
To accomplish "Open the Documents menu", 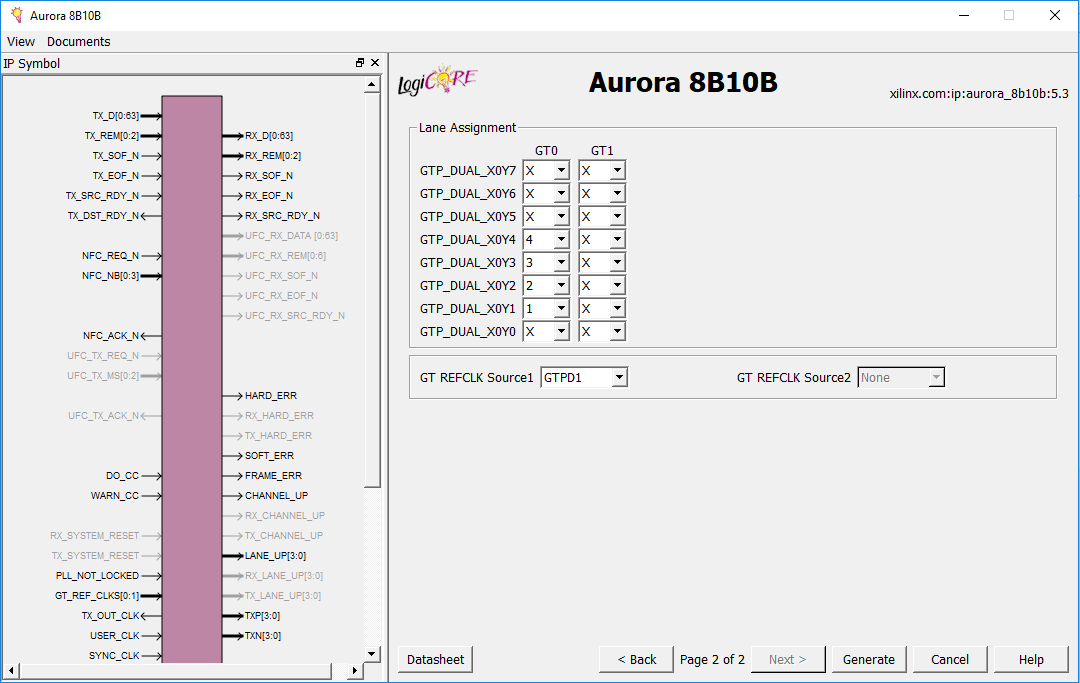I will click(78, 41).
